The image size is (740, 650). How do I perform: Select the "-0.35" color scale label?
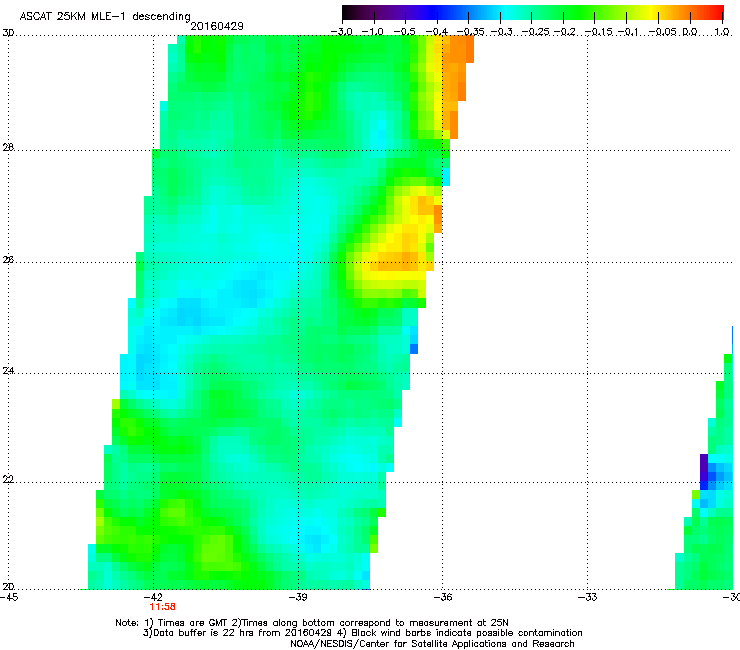(x=471, y=32)
